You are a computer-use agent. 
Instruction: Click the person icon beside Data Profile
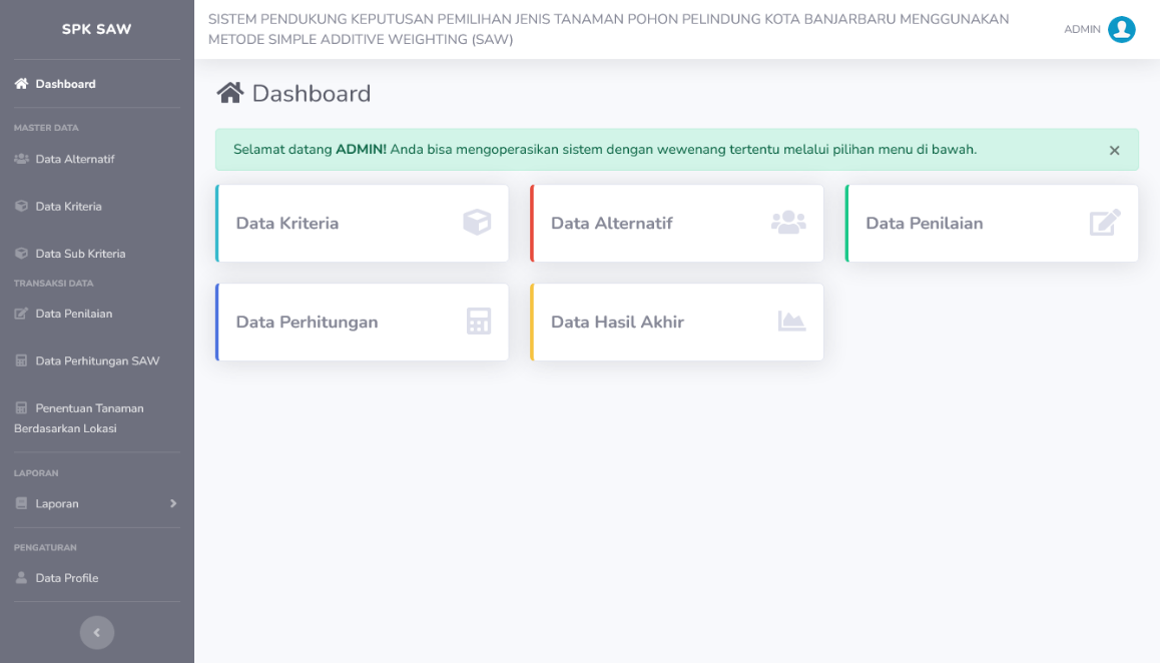[21, 578]
